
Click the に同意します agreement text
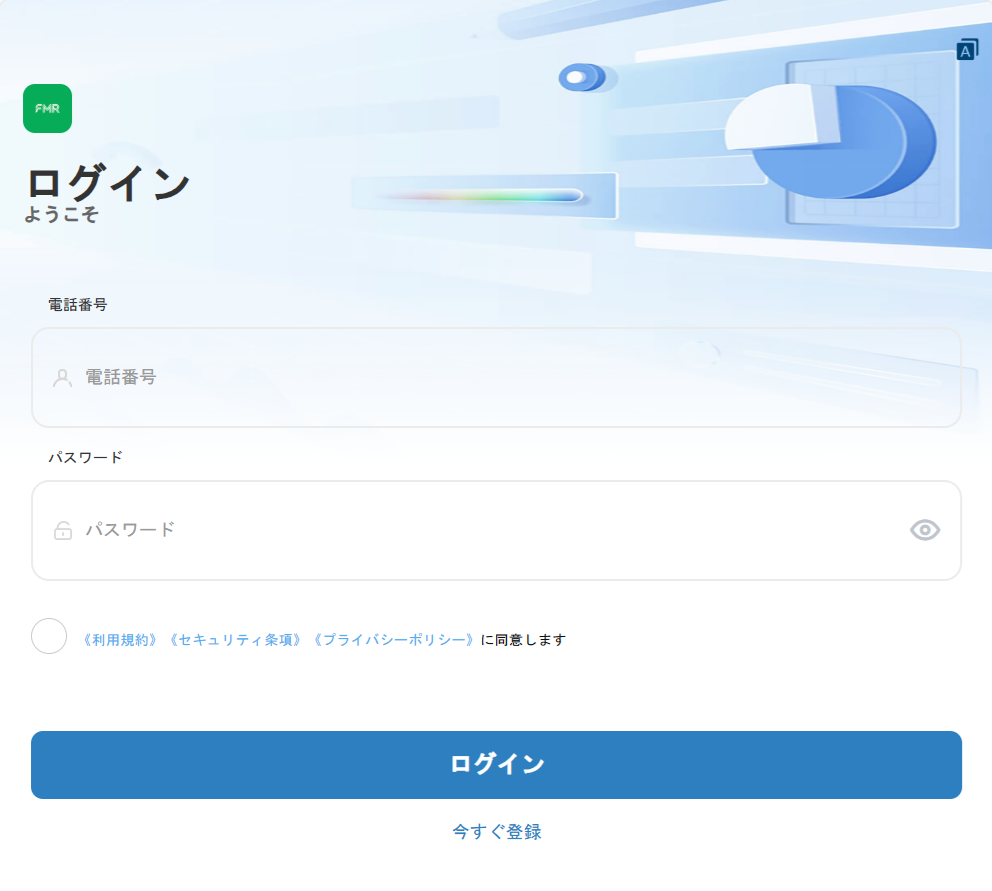523,640
